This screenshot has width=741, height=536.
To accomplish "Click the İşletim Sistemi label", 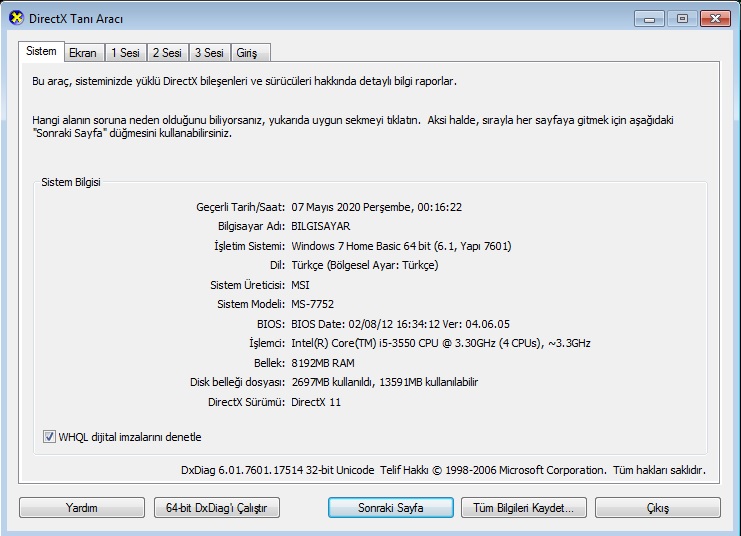I will click(x=250, y=246).
